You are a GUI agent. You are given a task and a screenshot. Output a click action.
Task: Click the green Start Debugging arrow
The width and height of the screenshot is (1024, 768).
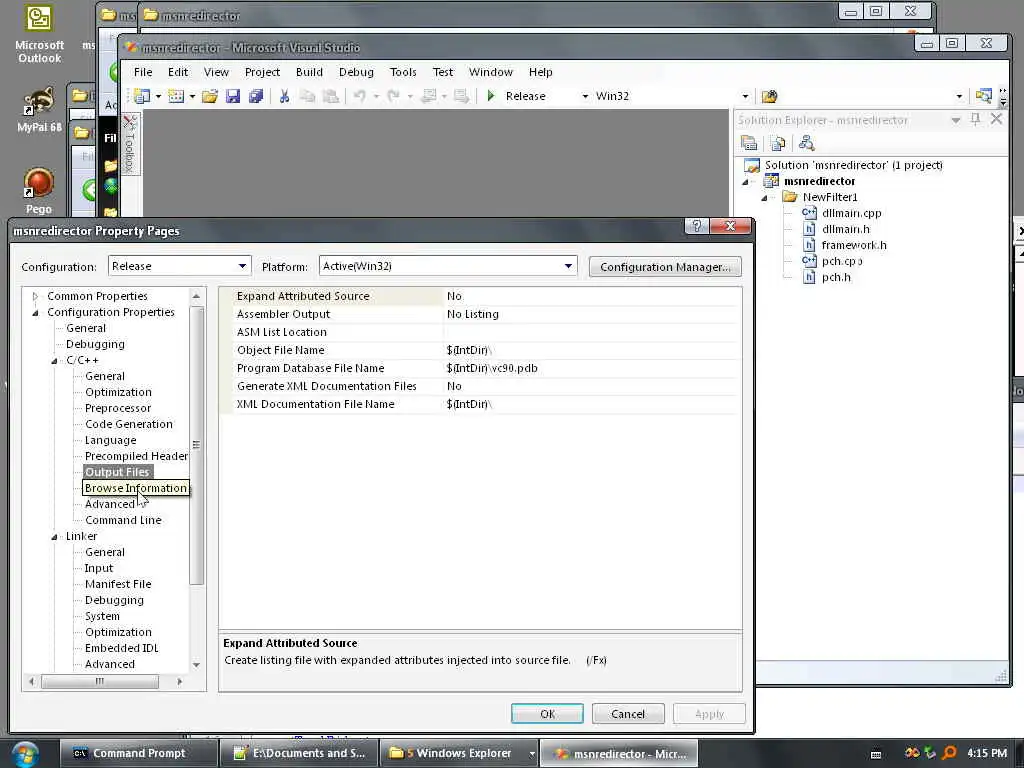click(491, 96)
